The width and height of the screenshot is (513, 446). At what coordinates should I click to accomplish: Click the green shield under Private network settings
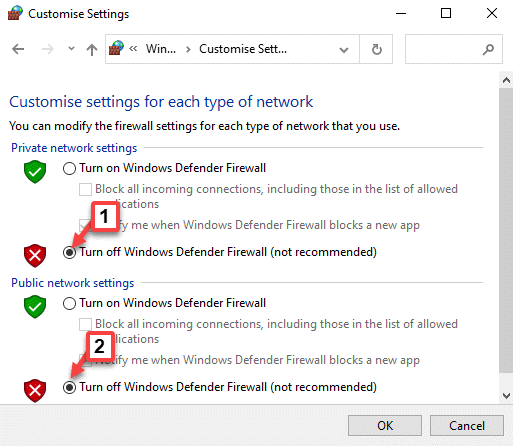[35, 172]
